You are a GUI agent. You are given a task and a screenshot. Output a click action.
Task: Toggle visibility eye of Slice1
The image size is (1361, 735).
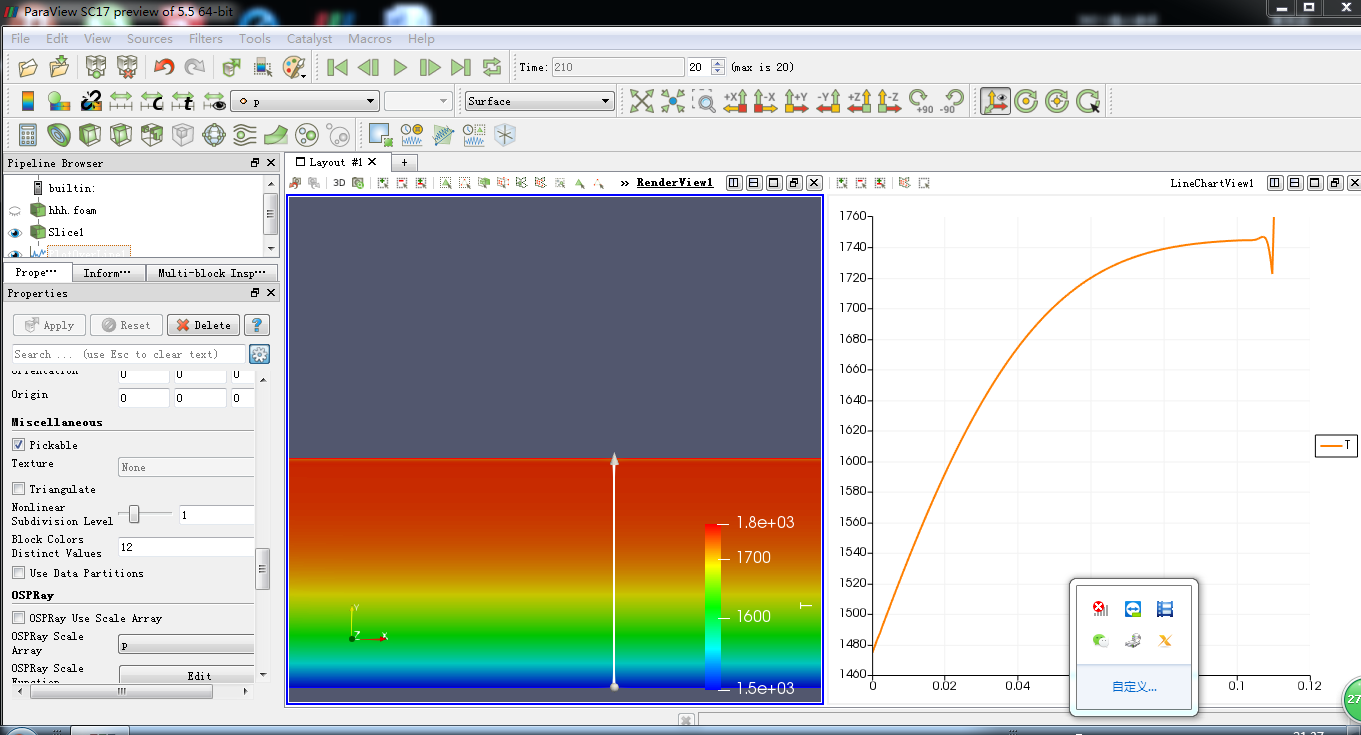(15, 232)
